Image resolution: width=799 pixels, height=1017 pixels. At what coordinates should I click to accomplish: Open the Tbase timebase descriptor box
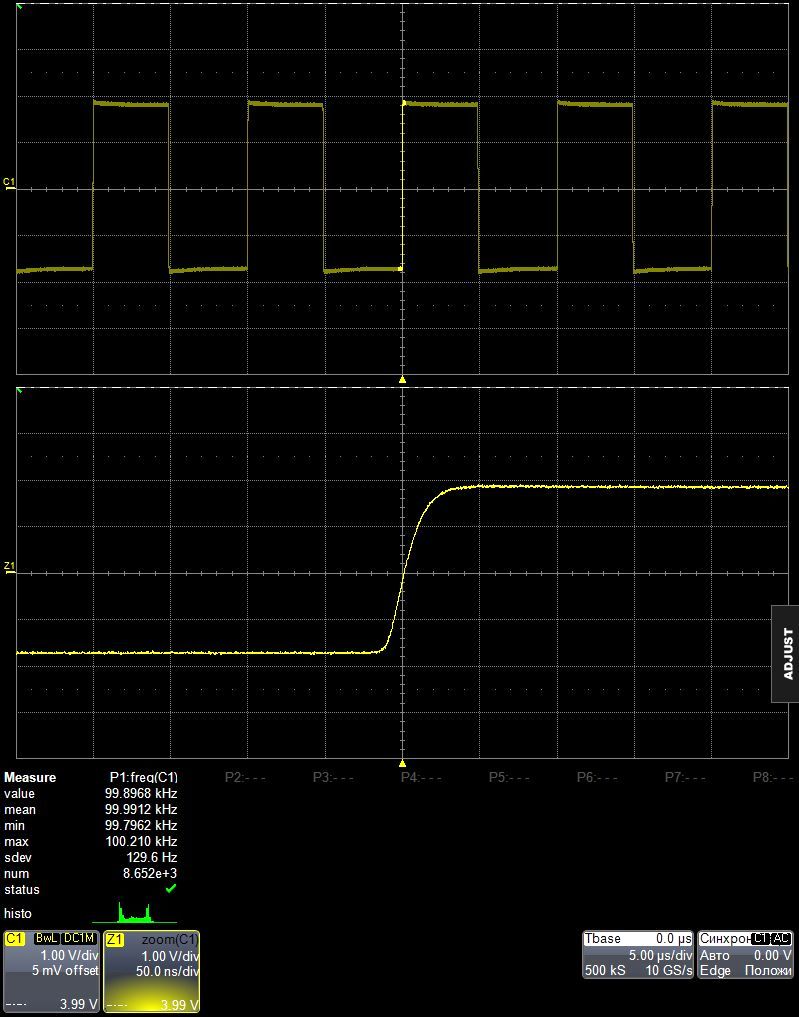pos(638,954)
